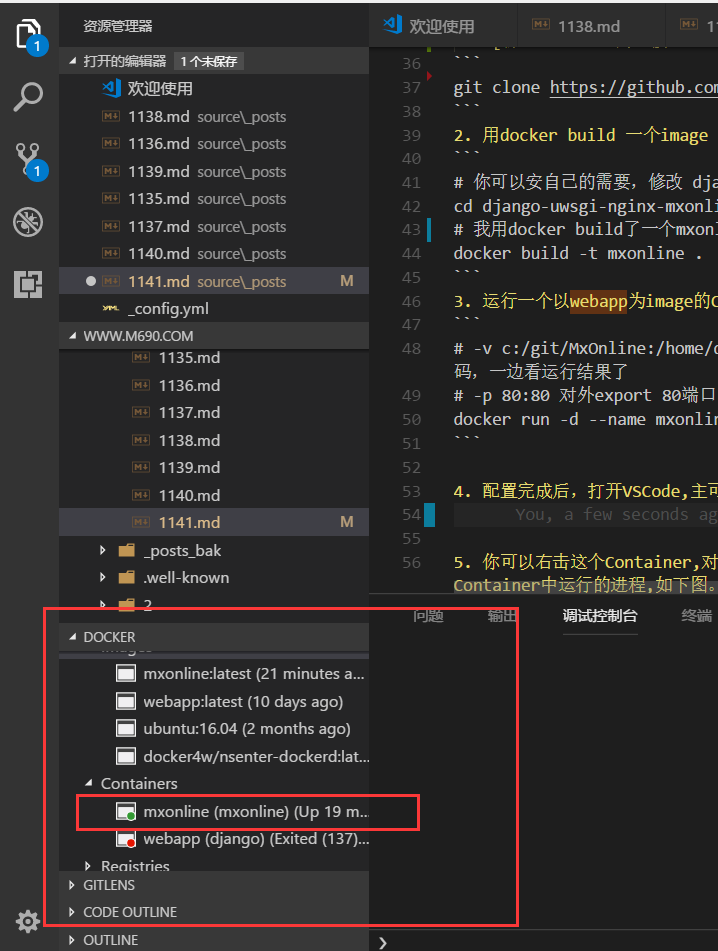Select 1140.md in open editors list

pyautogui.click(x=214, y=254)
